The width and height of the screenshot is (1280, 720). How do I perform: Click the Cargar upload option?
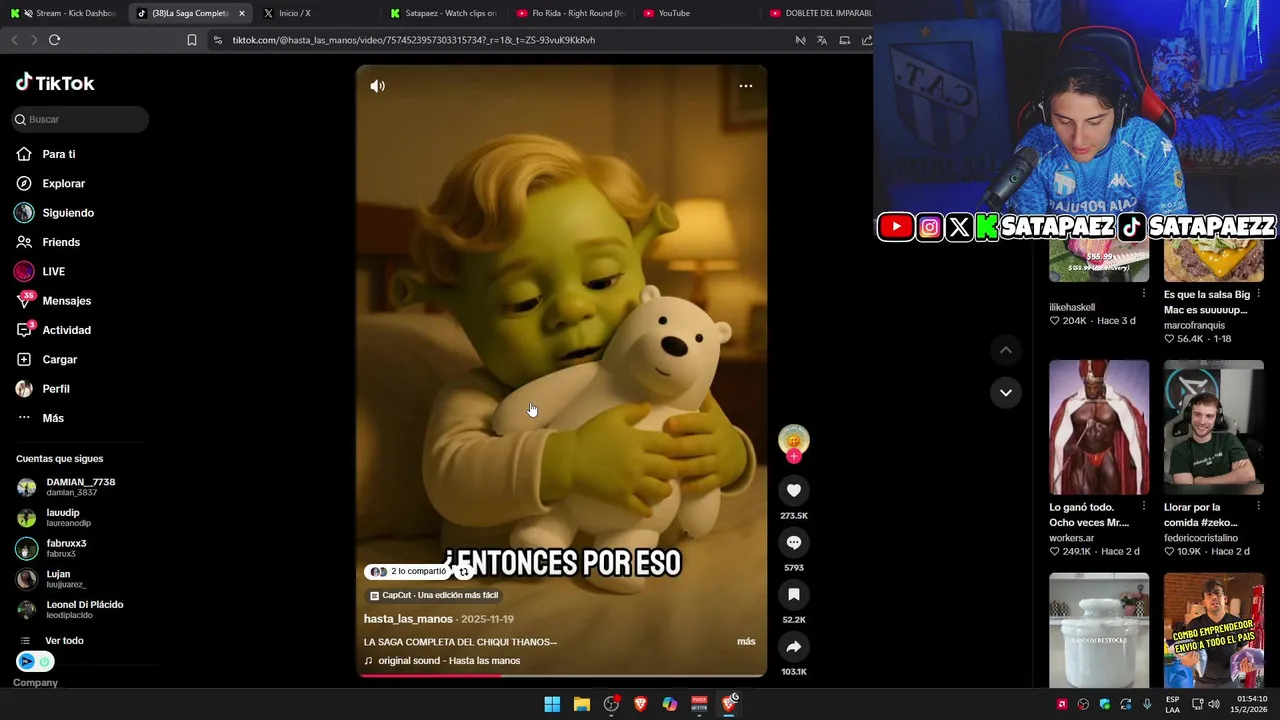(47, 359)
